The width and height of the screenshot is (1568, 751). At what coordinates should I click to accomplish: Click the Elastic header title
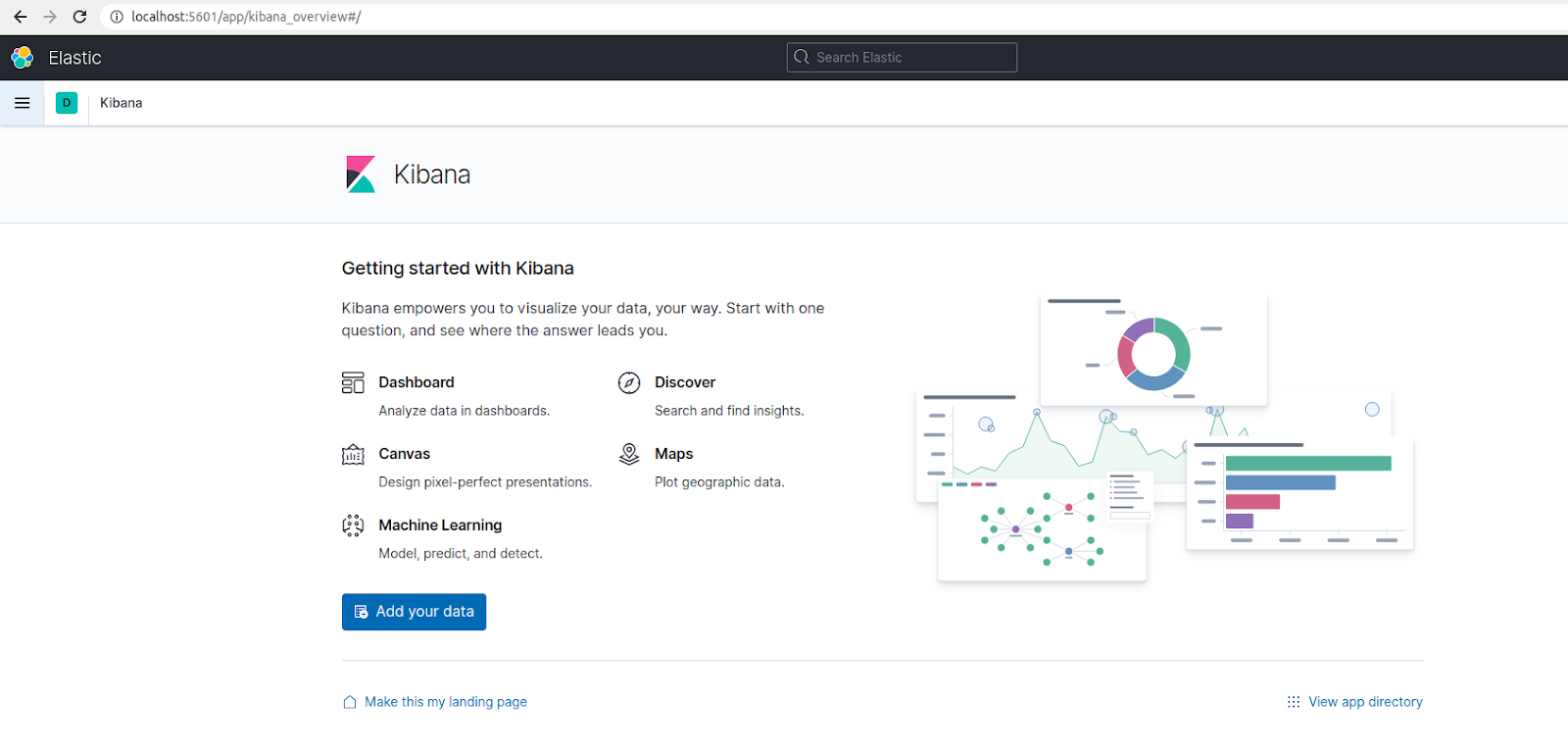pyautogui.click(x=74, y=58)
